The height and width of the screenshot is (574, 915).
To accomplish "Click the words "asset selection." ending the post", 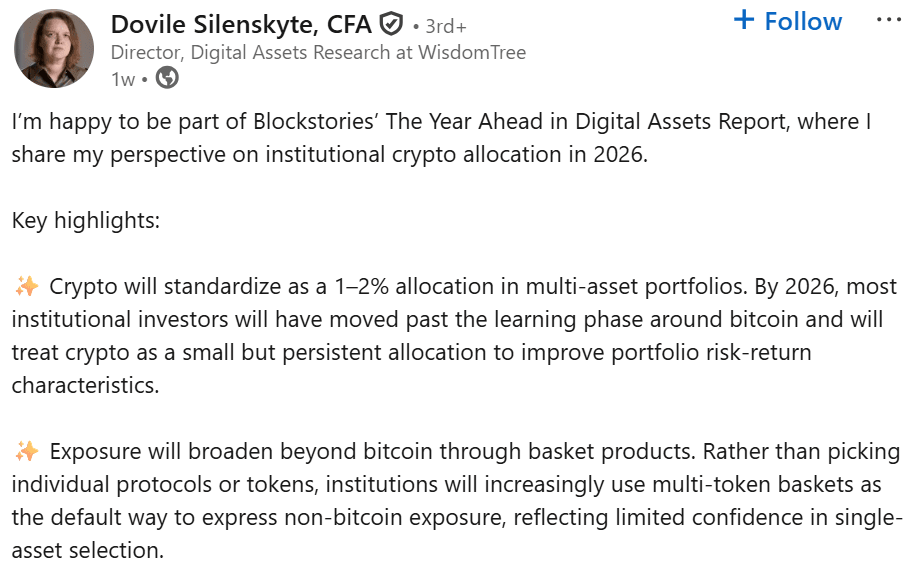I will pyautogui.click(x=86, y=549).
